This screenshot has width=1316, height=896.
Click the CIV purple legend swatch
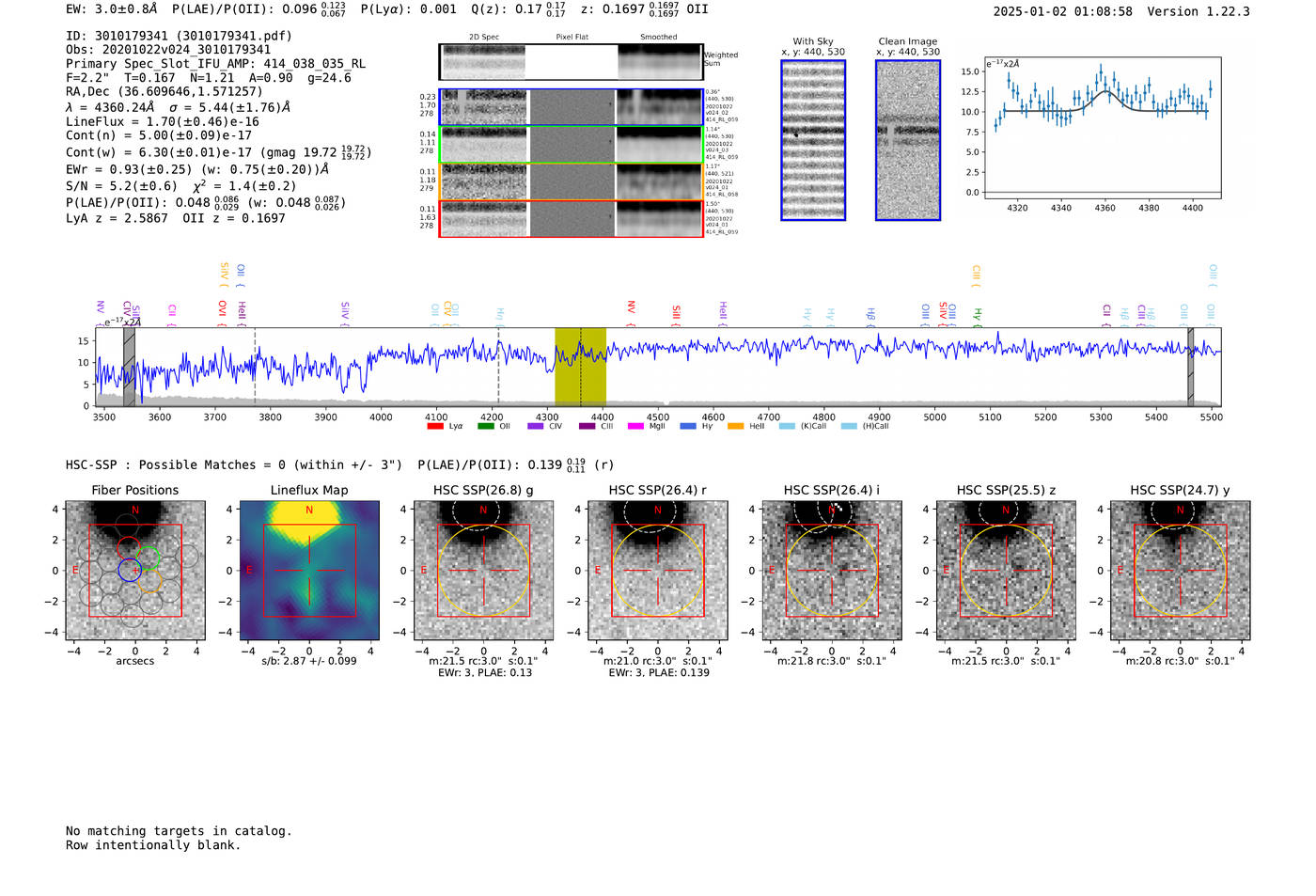[536, 426]
